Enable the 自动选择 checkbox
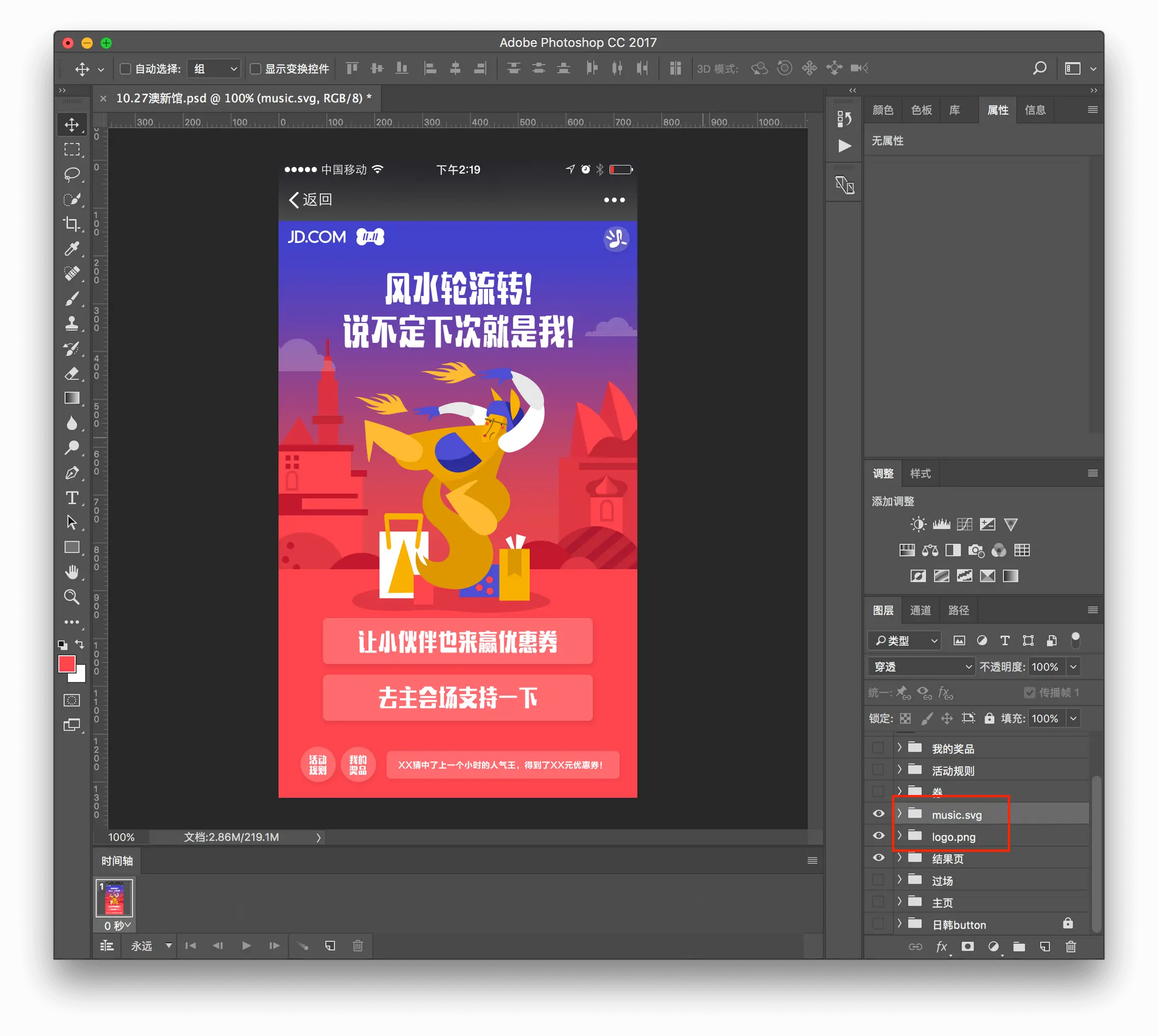This screenshot has width=1158, height=1036. point(125,69)
